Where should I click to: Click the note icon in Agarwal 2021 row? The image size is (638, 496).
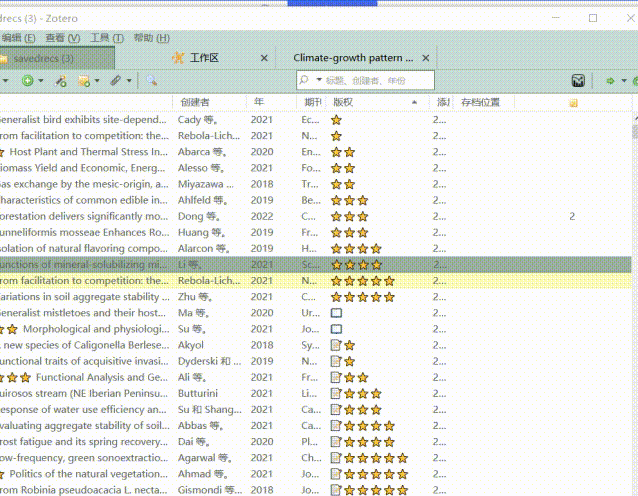(336, 458)
